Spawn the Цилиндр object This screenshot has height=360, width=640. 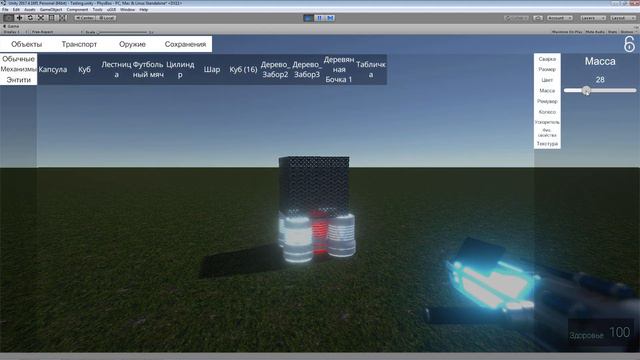click(x=180, y=69)
